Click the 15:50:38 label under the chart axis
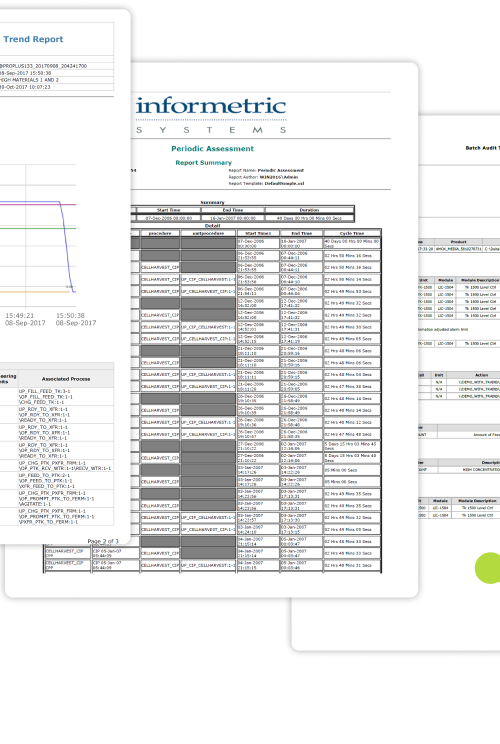 (x=70, y=316)
